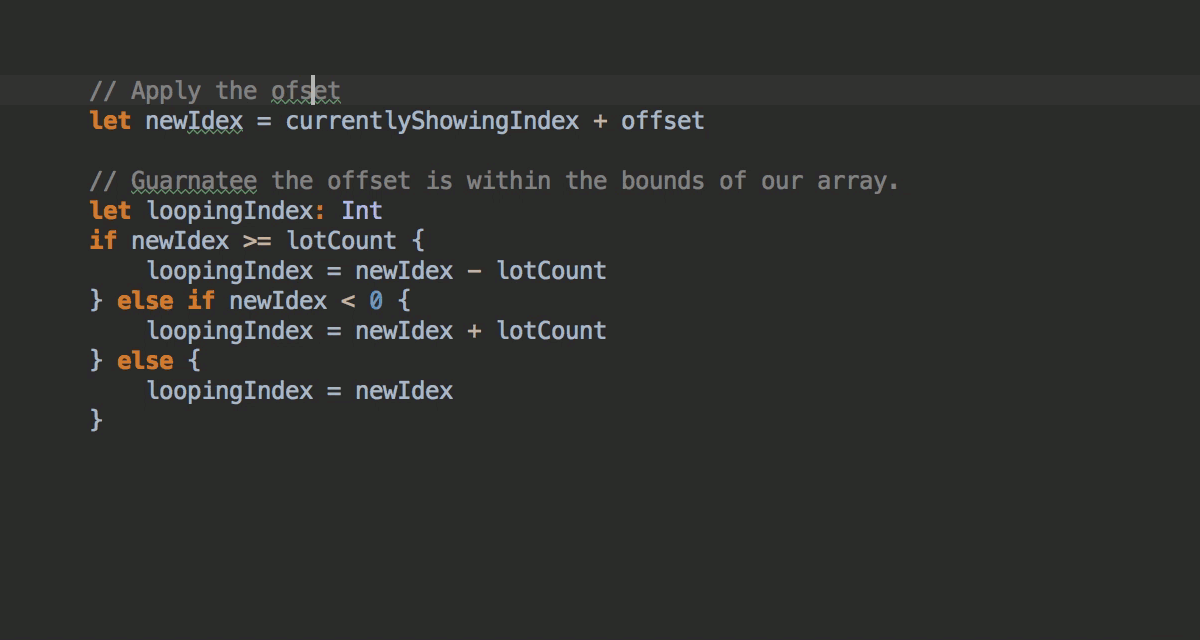Click the "Int" type annotation
Image resolution: width=1200 pixels, height=640 pixels.
click(362, 211)
